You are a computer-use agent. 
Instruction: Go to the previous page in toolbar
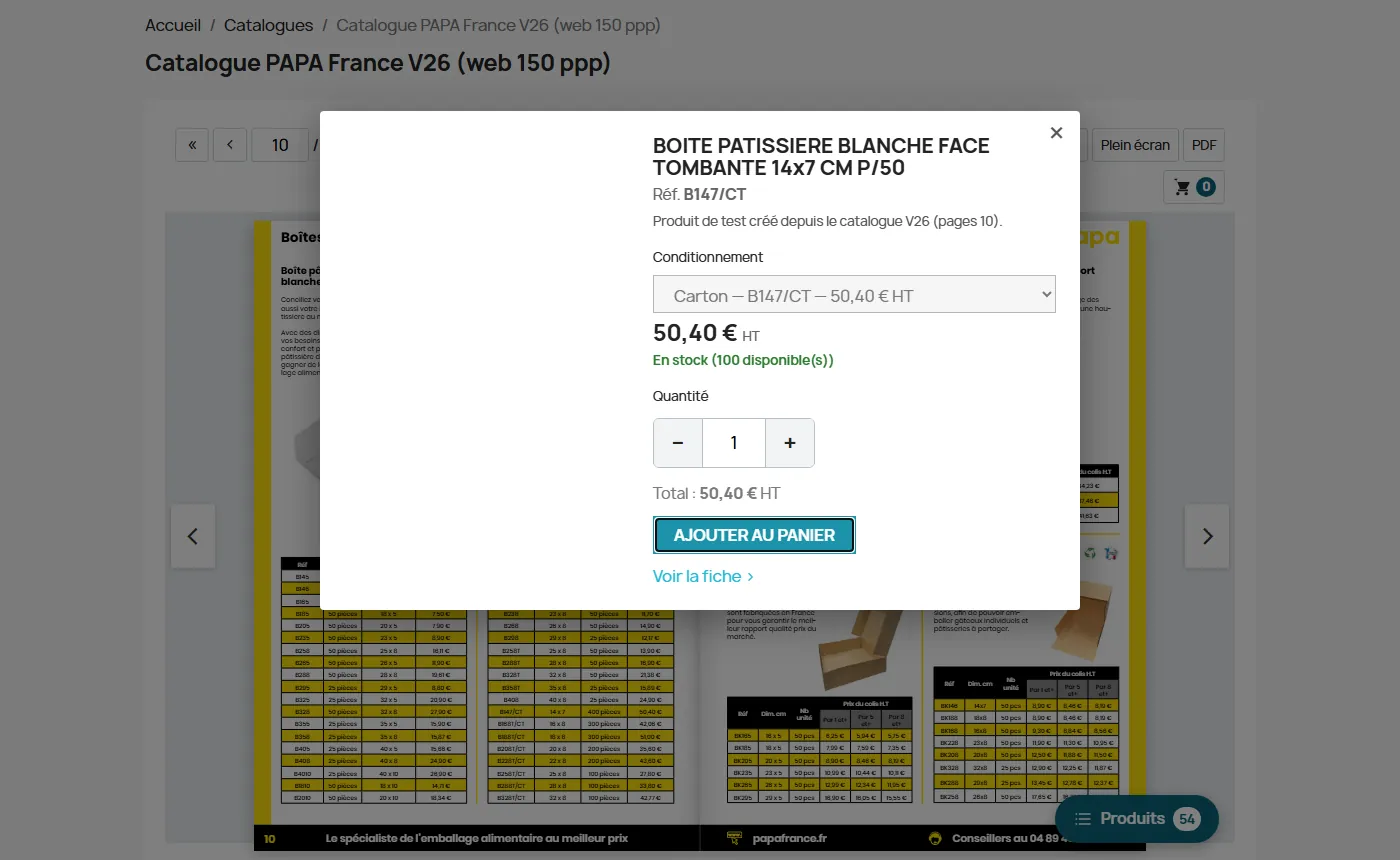click(230, 145)
